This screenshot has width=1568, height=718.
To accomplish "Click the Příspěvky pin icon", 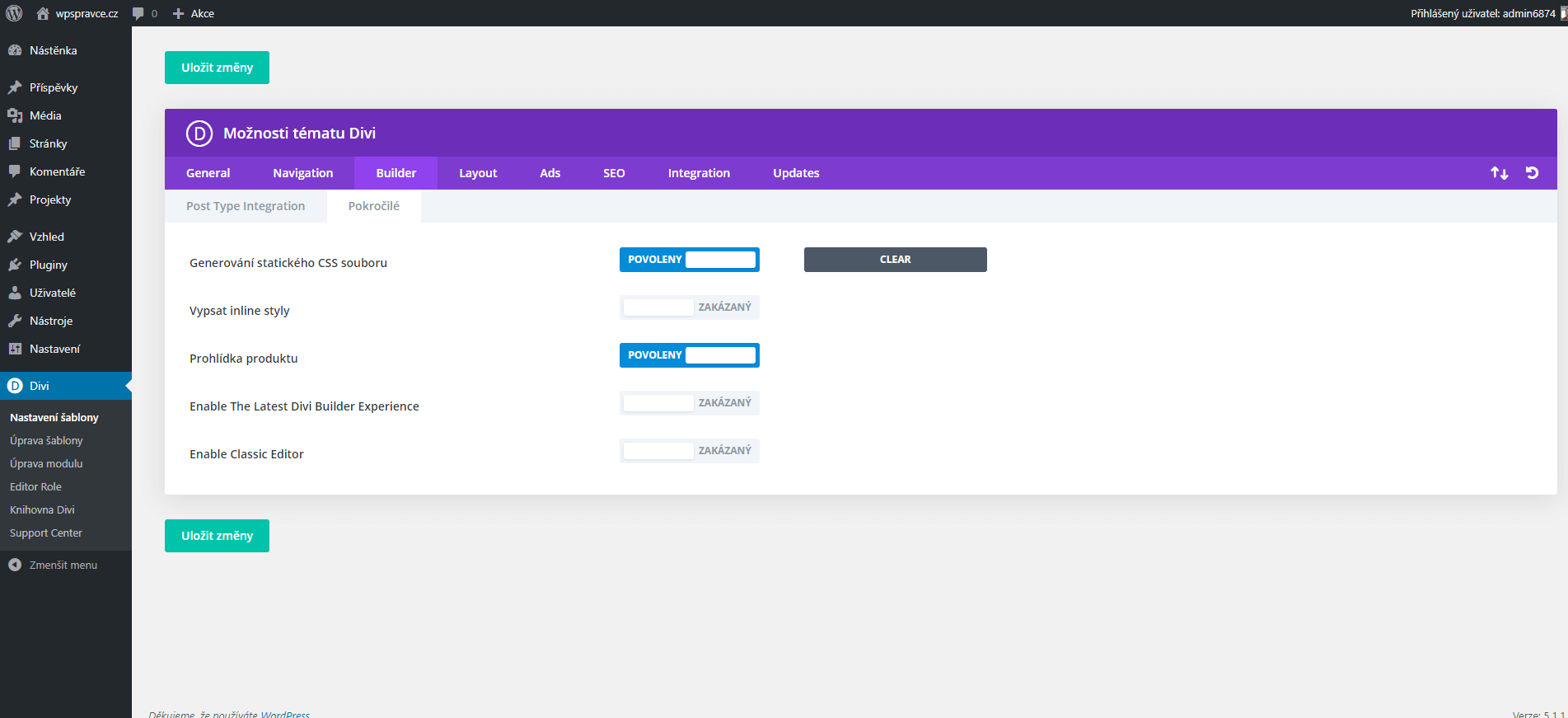I will 15,87.
